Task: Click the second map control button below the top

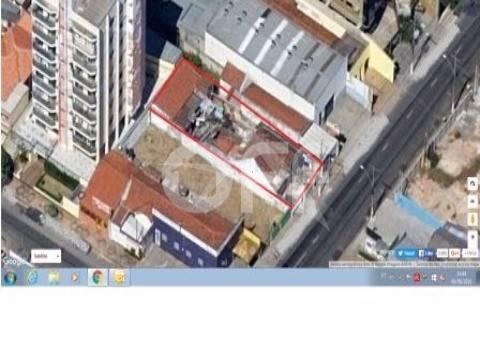Action: point(472,202)
